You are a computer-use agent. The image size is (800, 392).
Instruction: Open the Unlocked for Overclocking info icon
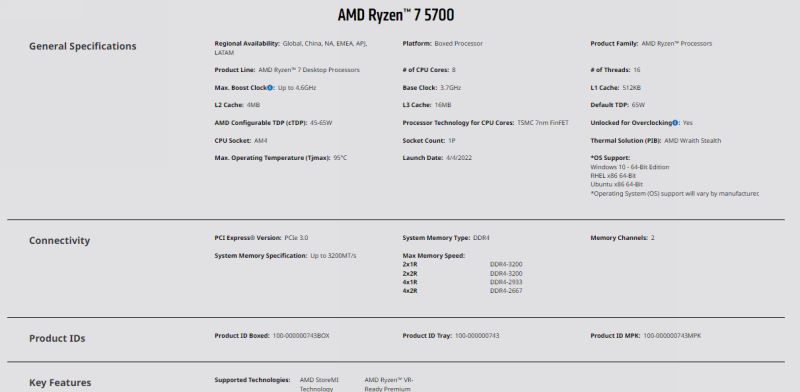[x=675, y=123]
